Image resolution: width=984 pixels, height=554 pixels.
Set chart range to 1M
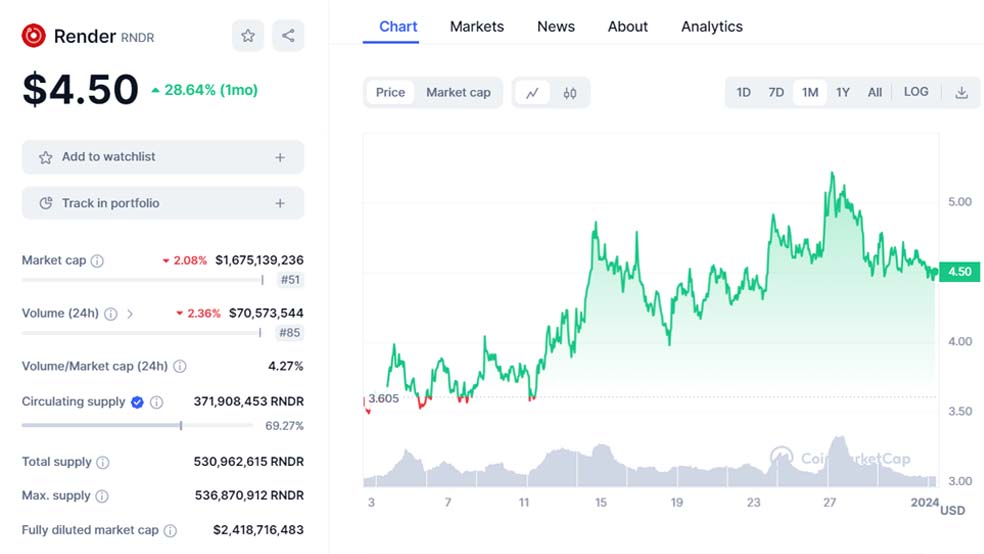pos(810,93)
